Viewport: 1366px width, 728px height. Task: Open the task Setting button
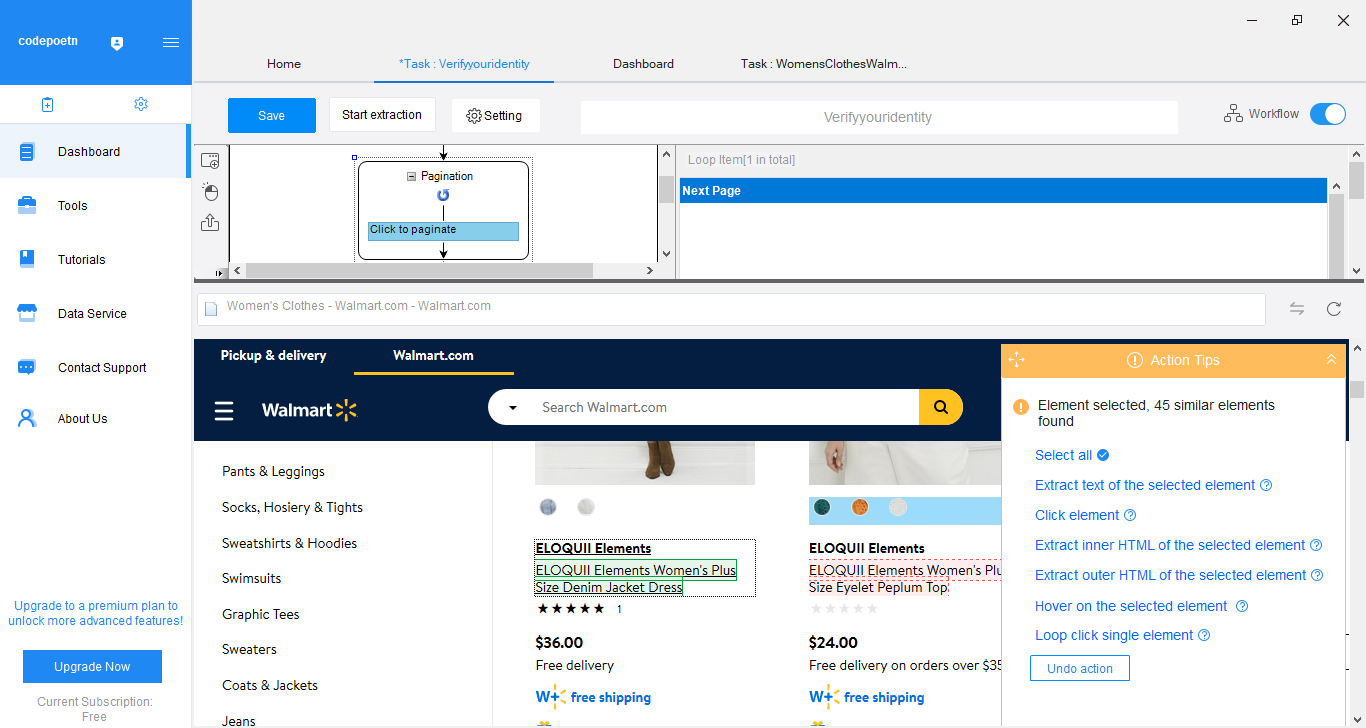tap(495, 116)
